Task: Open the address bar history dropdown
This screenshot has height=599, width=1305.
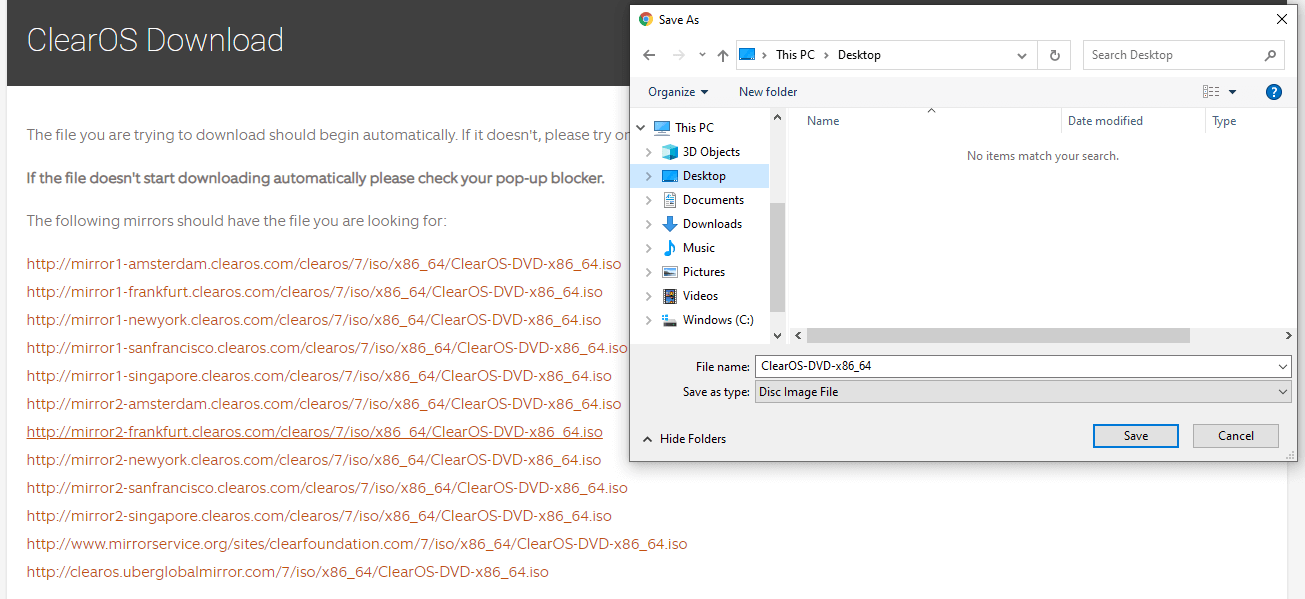Action: [1021, 55]
